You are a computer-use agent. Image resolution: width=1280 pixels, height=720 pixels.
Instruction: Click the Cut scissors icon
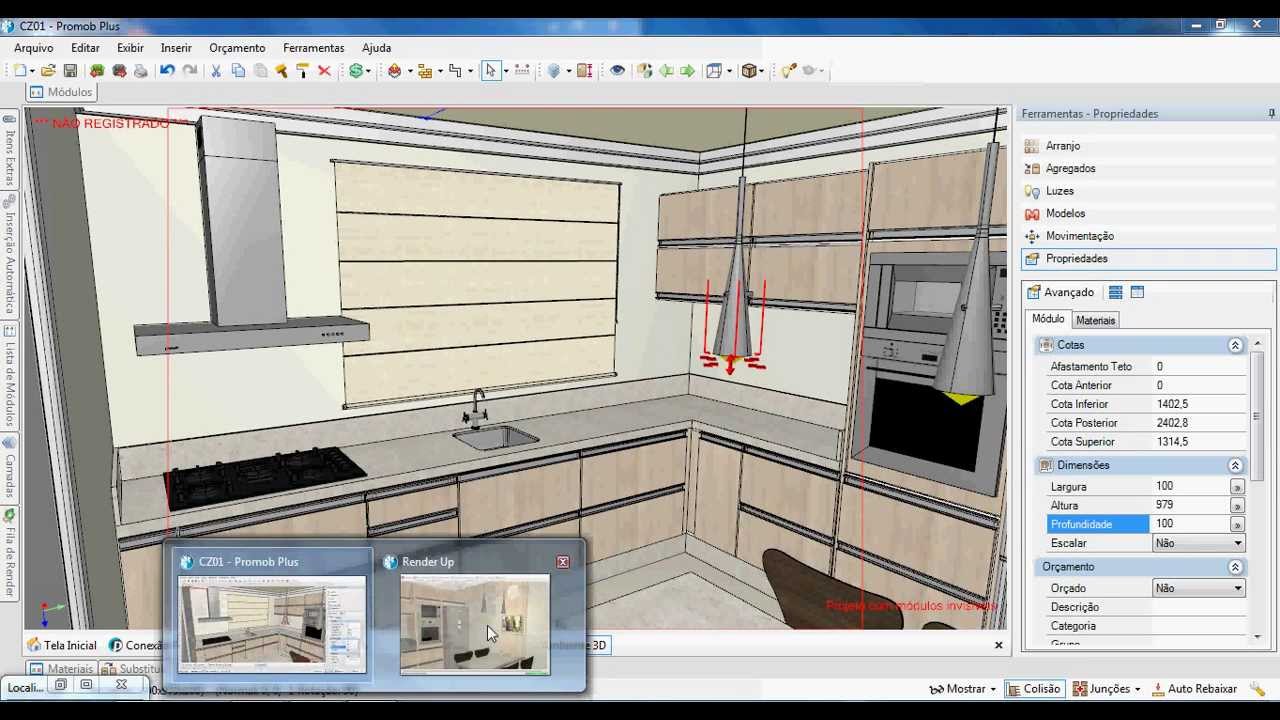point(215,70)
